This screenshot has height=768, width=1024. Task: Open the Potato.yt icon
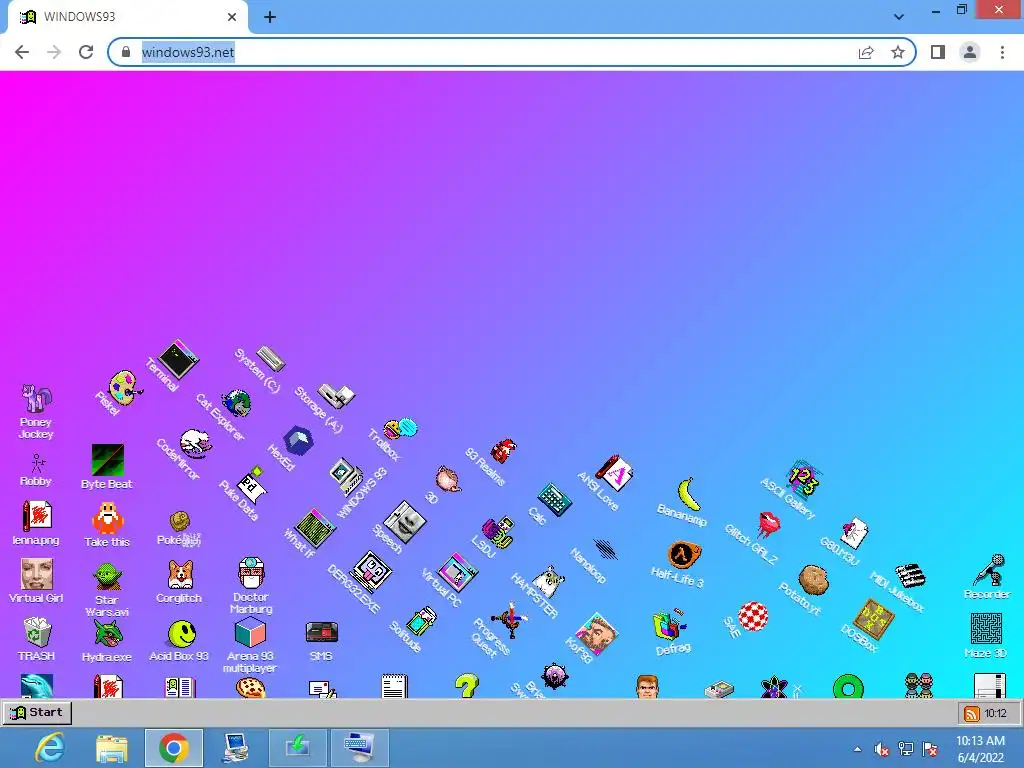tap(813, 579)
